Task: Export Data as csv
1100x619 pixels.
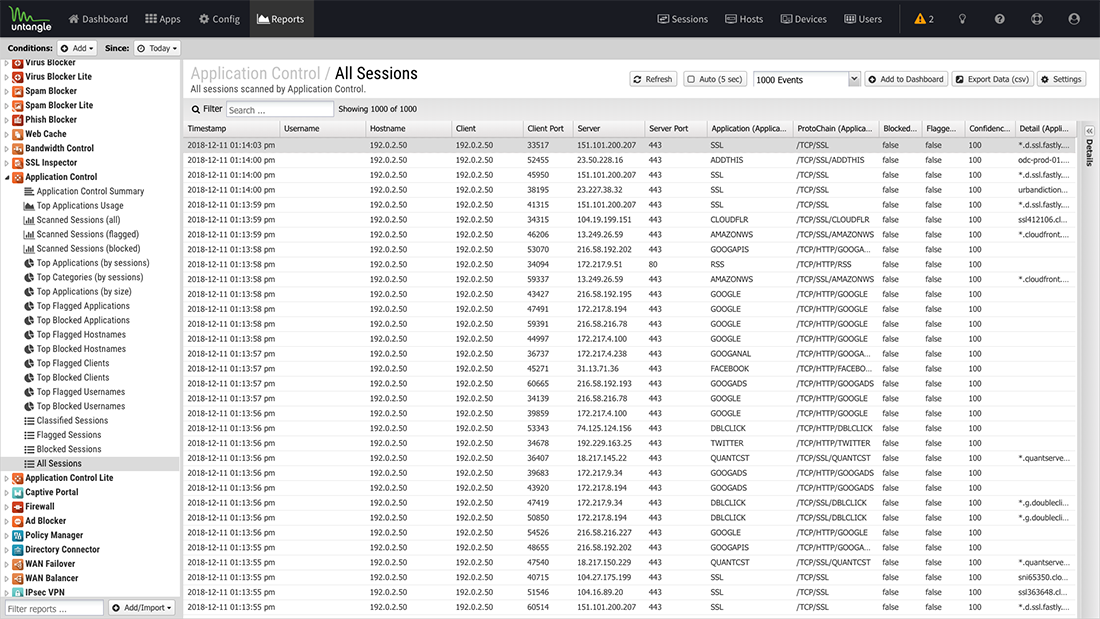Action: pos(993,79)
